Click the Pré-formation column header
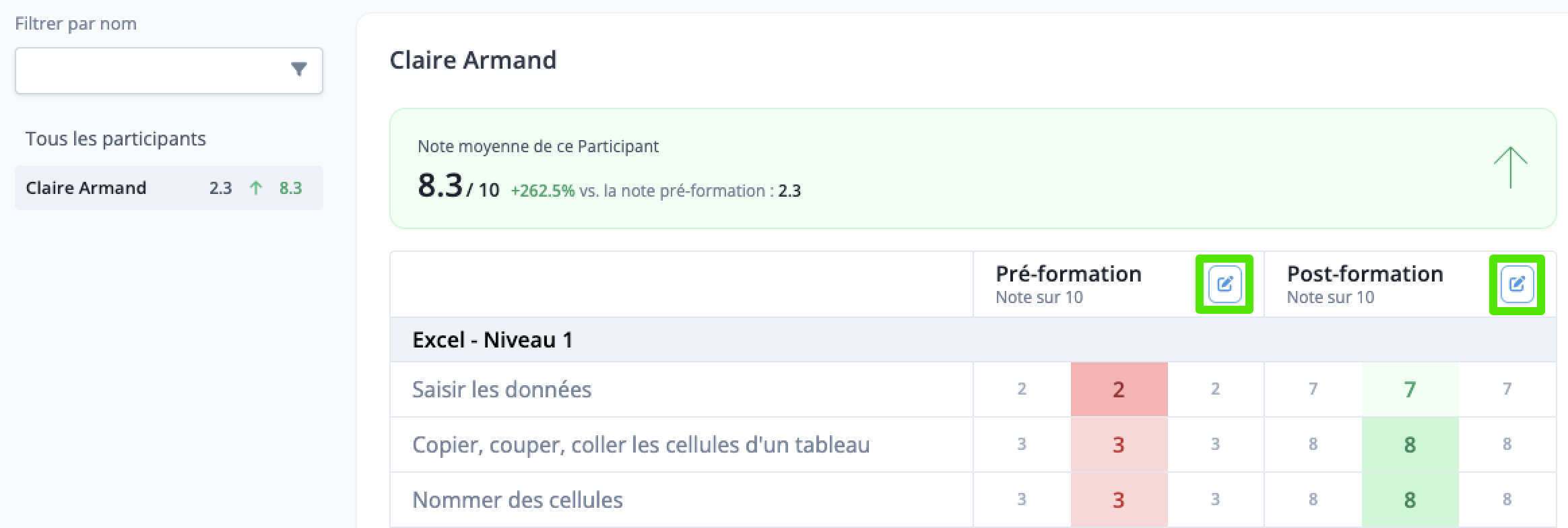 (1068, 274)
